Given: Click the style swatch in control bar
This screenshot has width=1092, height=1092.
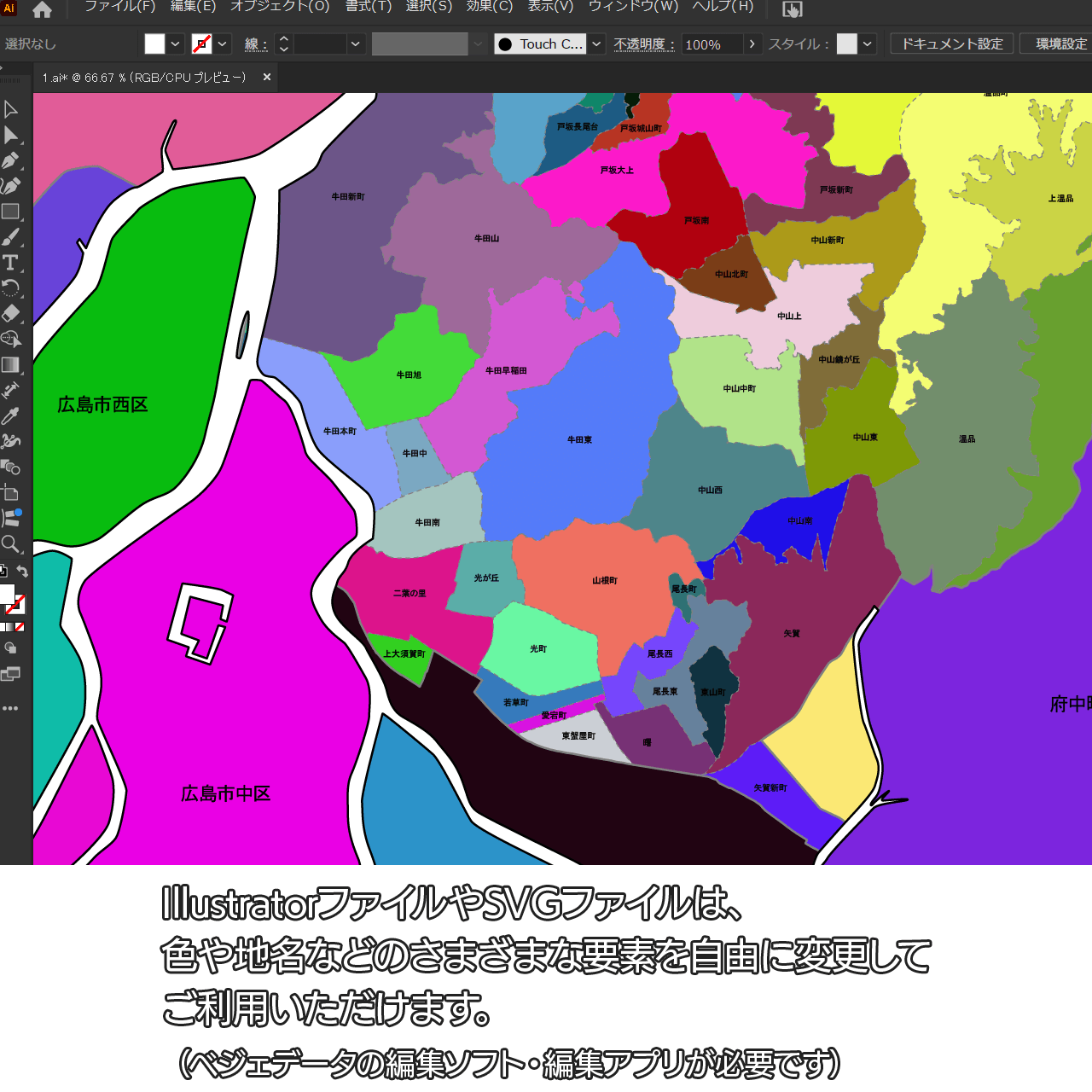Looking at the screenshot, I should tap(846, 44).
